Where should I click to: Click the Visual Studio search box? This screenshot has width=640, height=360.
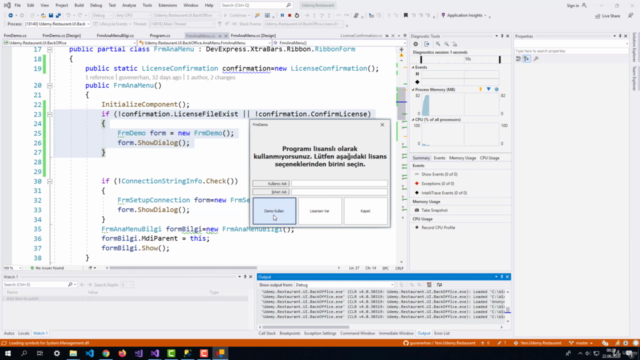click(256, 5)
